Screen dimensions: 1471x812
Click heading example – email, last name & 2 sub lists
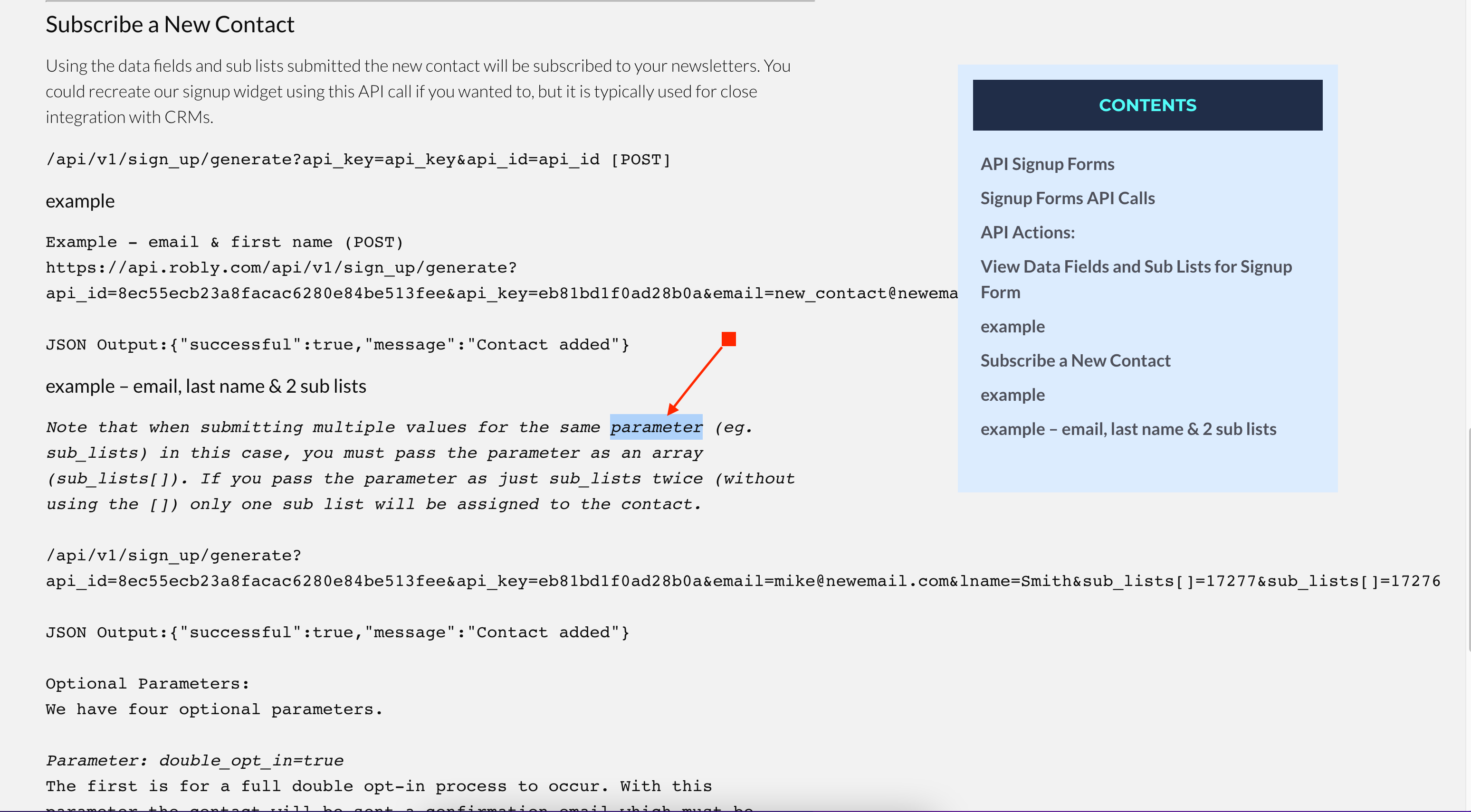(206, 387)
